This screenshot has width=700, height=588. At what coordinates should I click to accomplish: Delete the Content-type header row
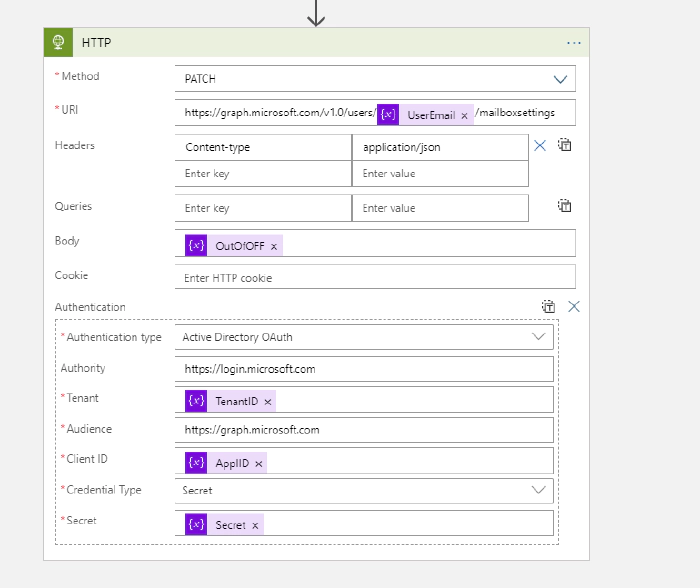point(540,146)
